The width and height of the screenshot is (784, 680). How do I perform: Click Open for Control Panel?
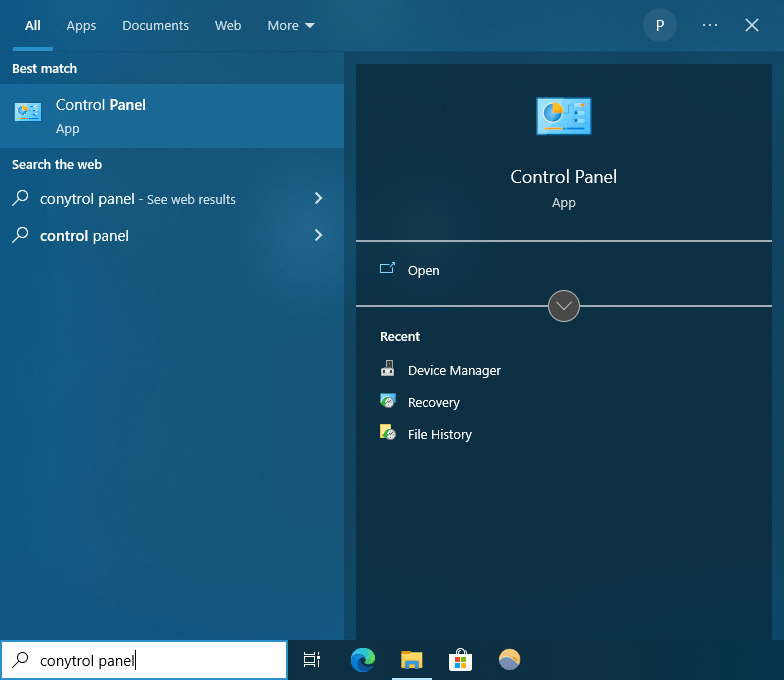pyautogui.click(x=423, y=270)
